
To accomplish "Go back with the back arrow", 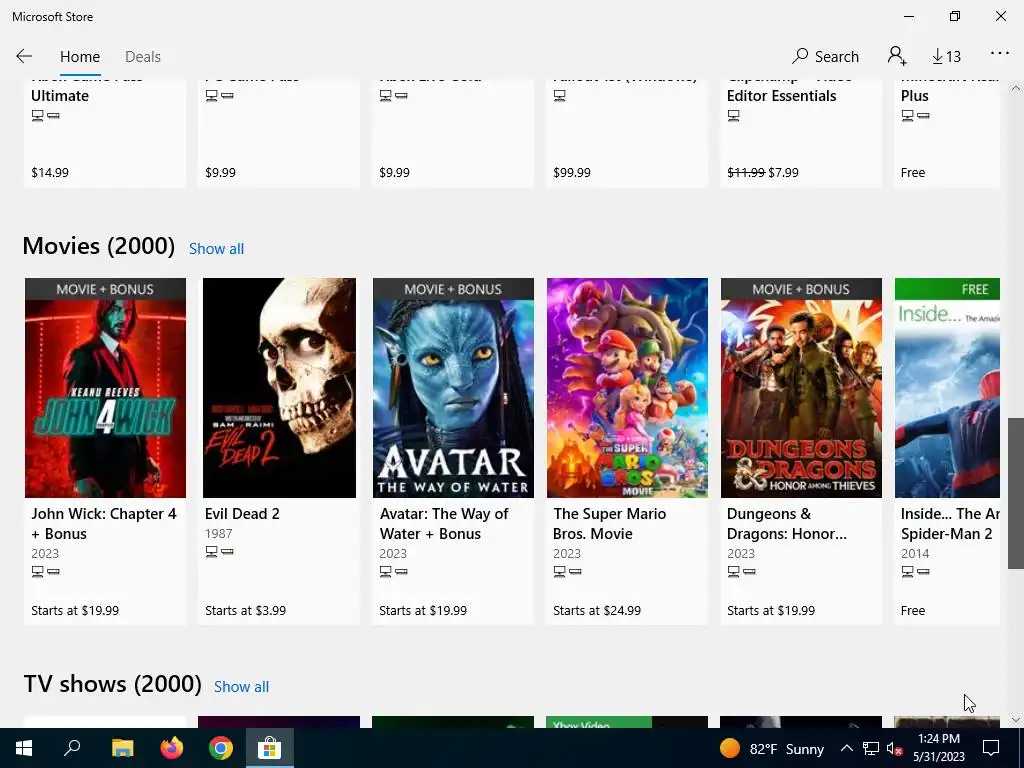I will point(24,56).
